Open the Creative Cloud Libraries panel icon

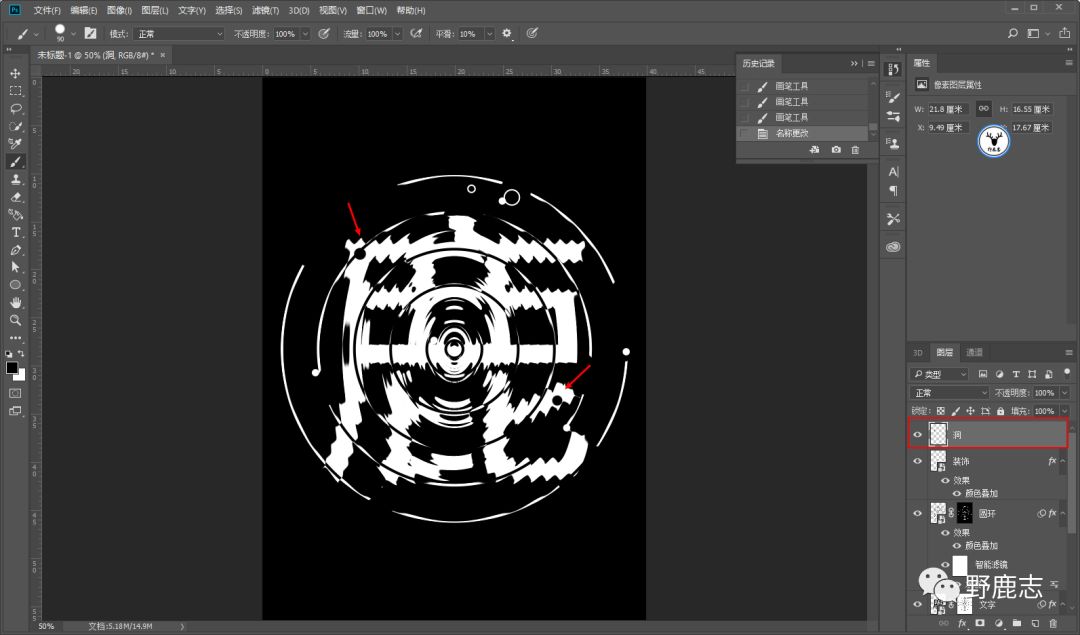tap(893, 247)
